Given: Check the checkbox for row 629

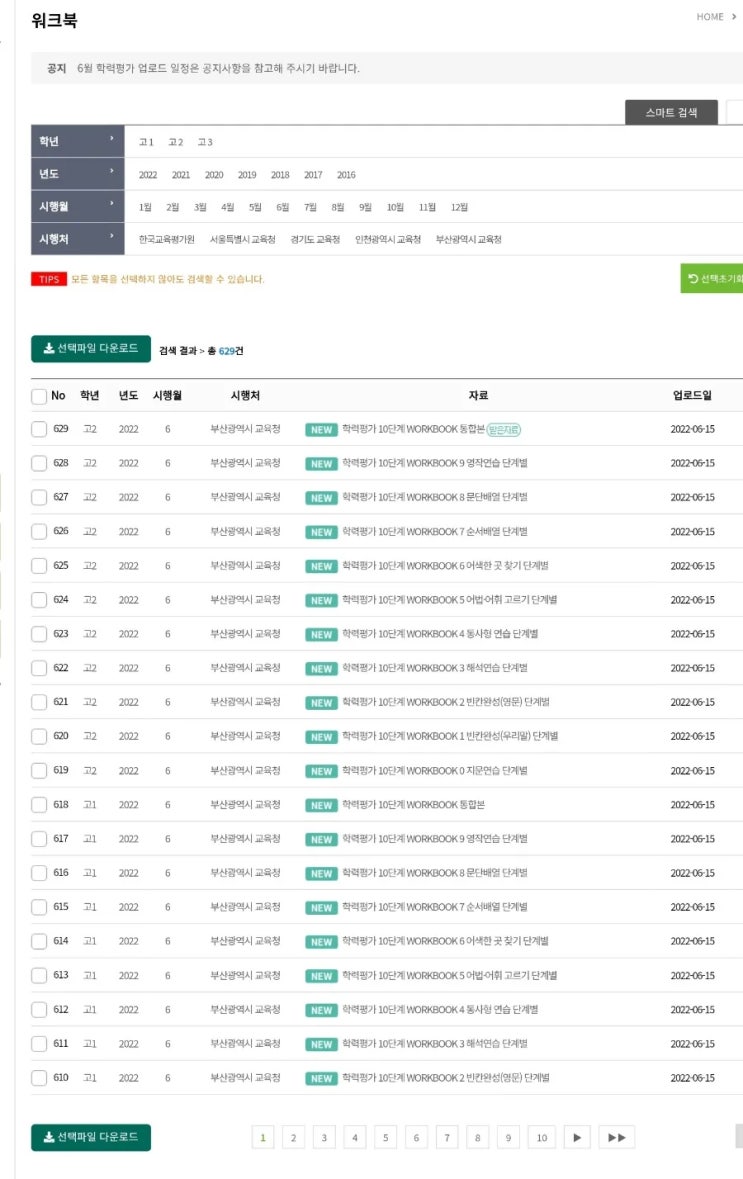Looking at the screenshot, I should point(39,429).
